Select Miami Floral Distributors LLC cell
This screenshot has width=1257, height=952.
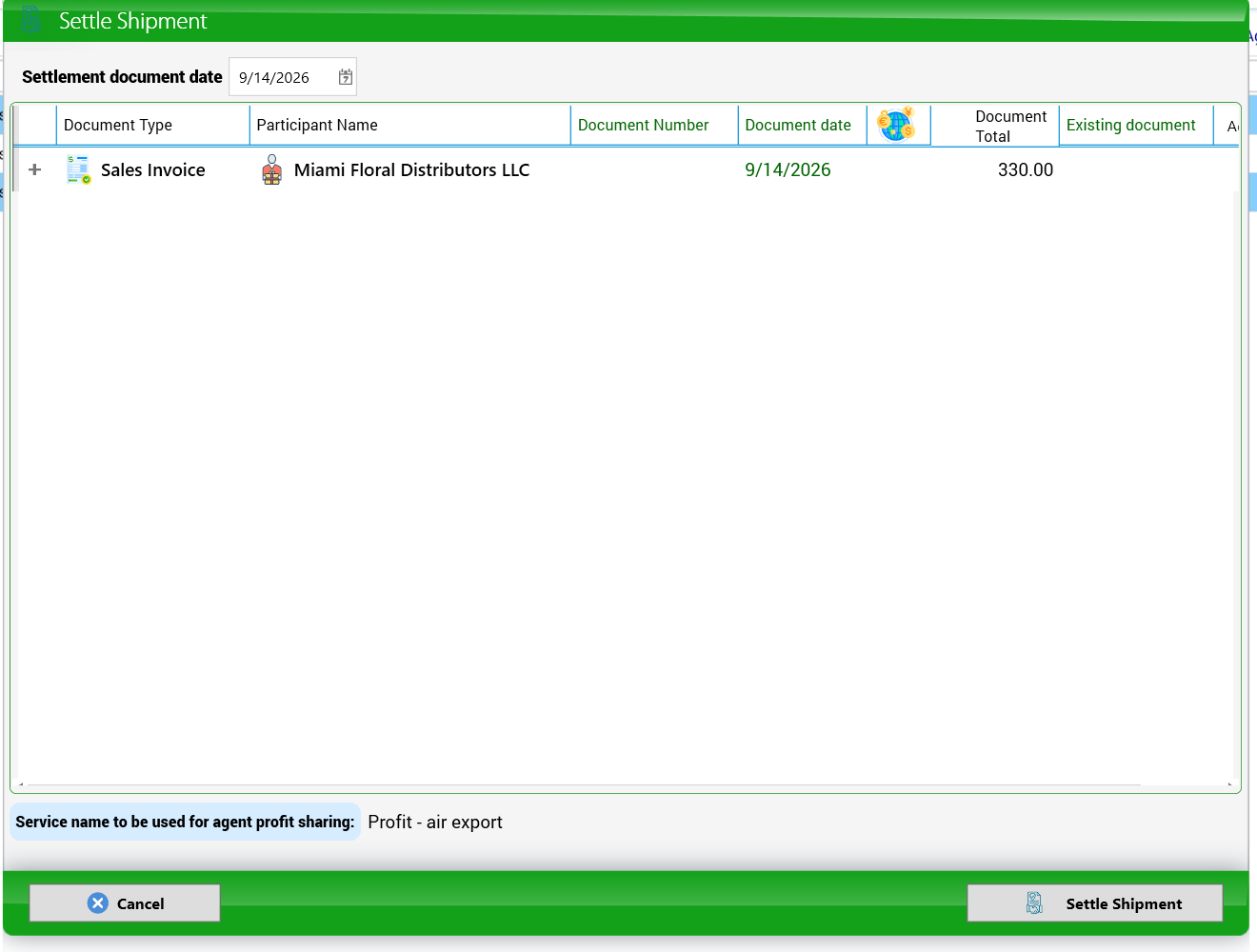click(x=411, y=169)
